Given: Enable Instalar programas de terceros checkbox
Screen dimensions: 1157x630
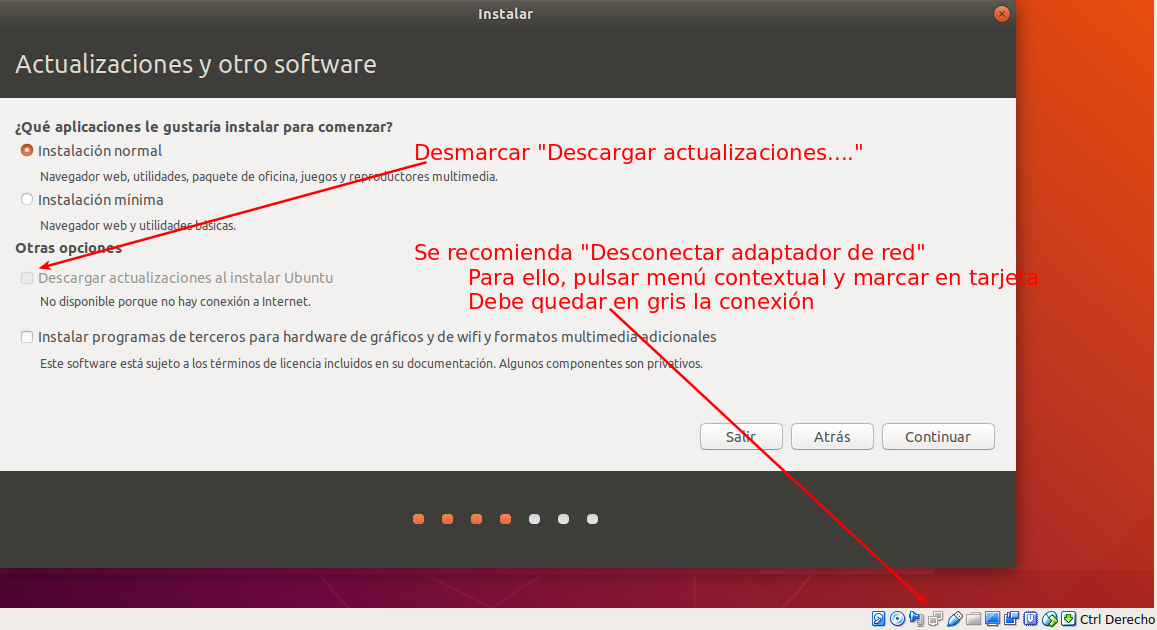Looking at the screenshot, I should point(27,337).
